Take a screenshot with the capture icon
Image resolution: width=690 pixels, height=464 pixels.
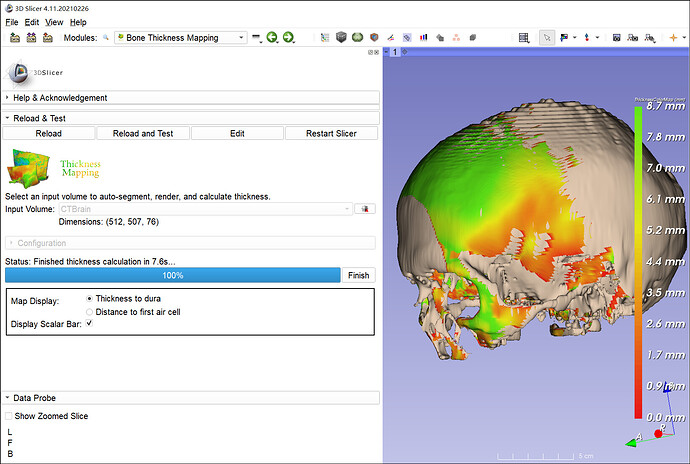point(616,38)
